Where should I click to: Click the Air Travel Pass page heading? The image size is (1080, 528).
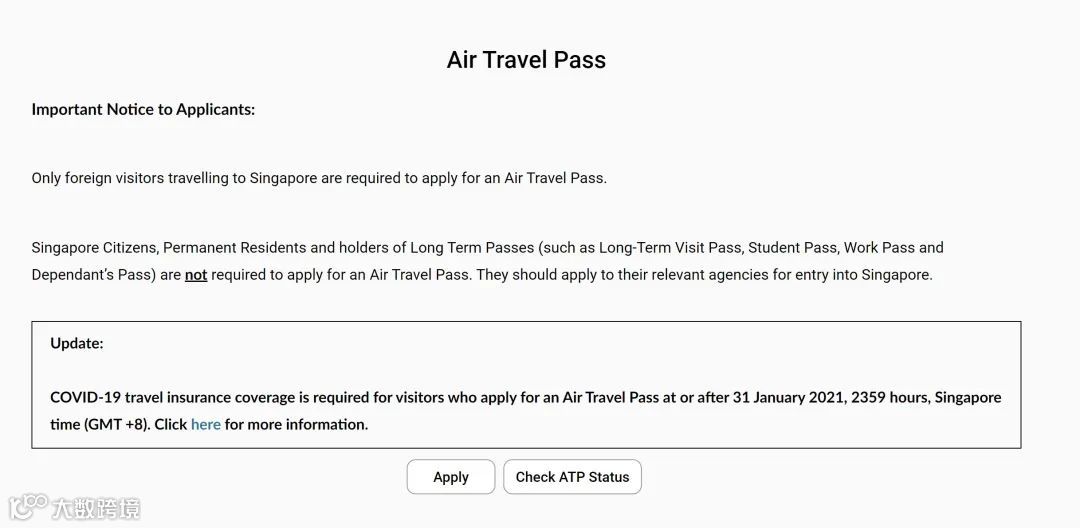pos(526,60)
